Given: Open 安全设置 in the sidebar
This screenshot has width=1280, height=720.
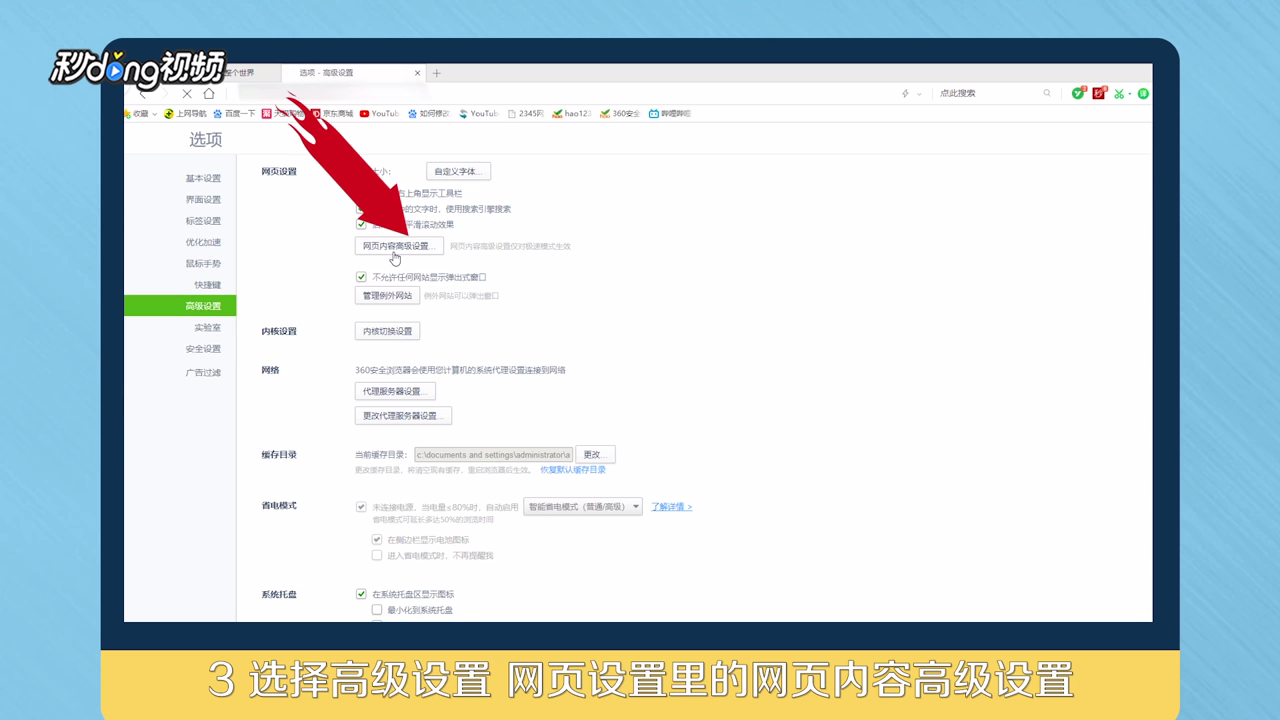Looking at the screenshot, I should click(203, 349).
